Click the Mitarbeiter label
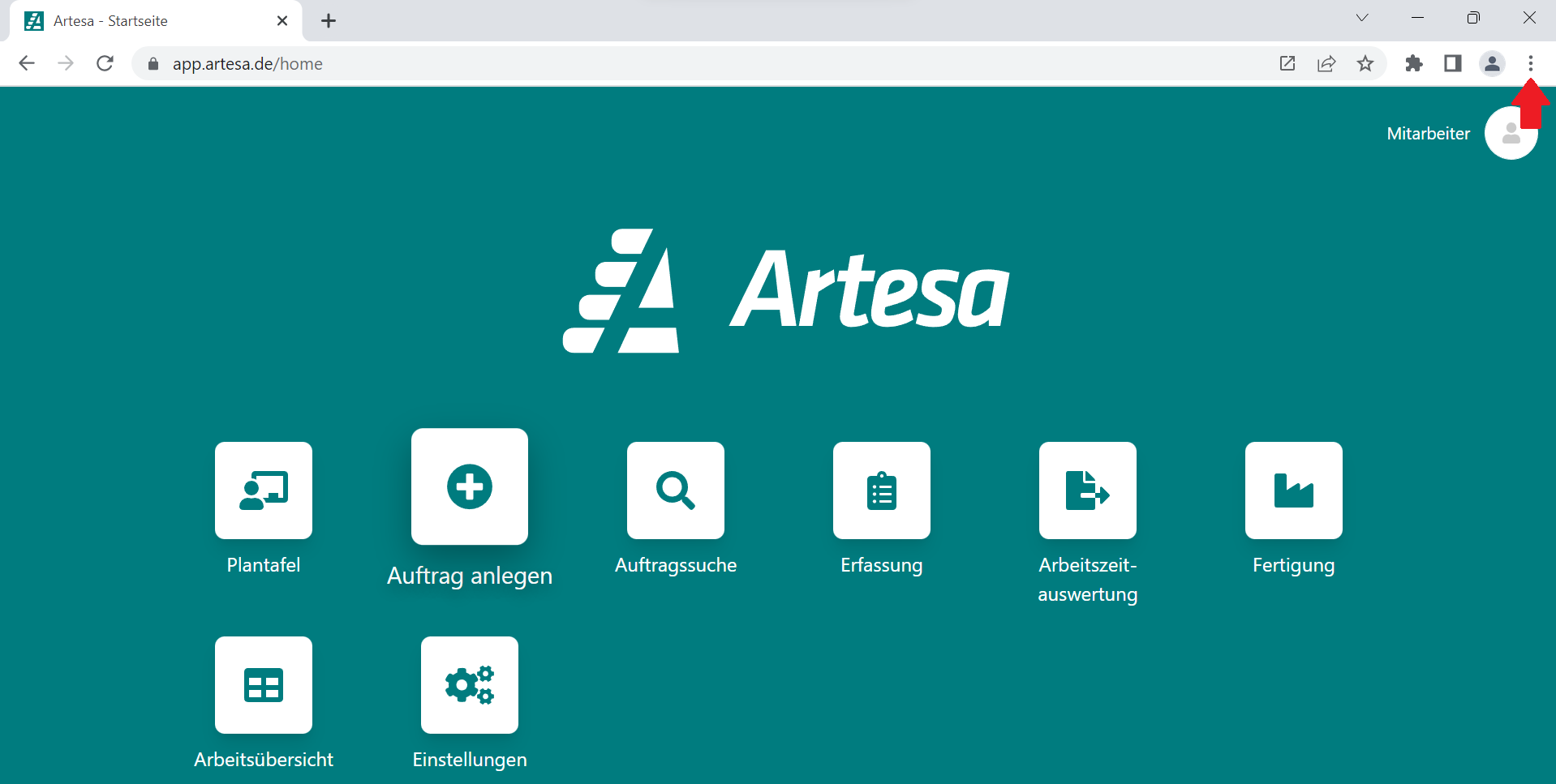1556x784 pixels. coord(1428,134)
